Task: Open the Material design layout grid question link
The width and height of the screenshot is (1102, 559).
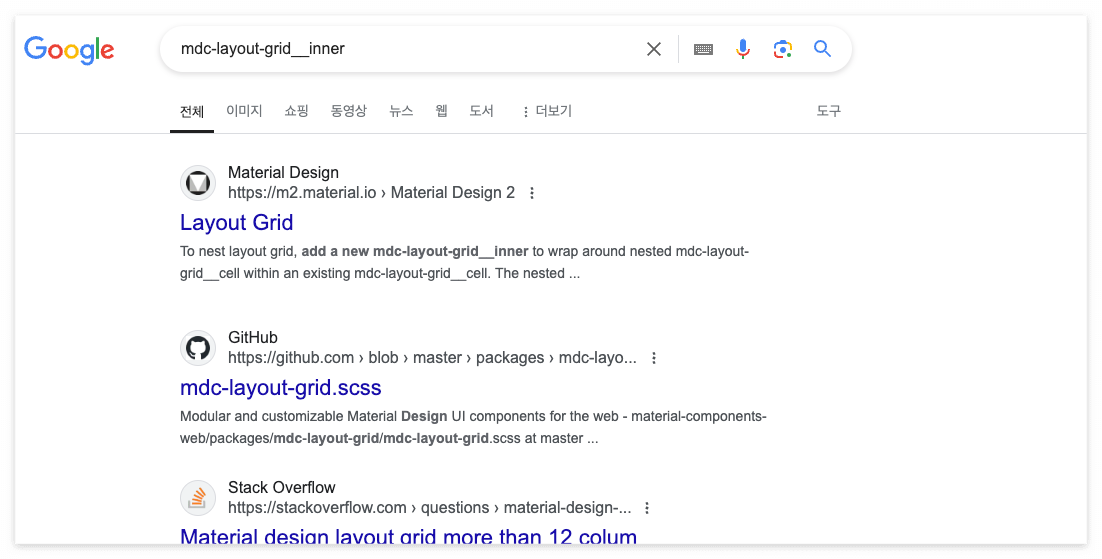Action: pyautogui.click(x=408, y=536)
